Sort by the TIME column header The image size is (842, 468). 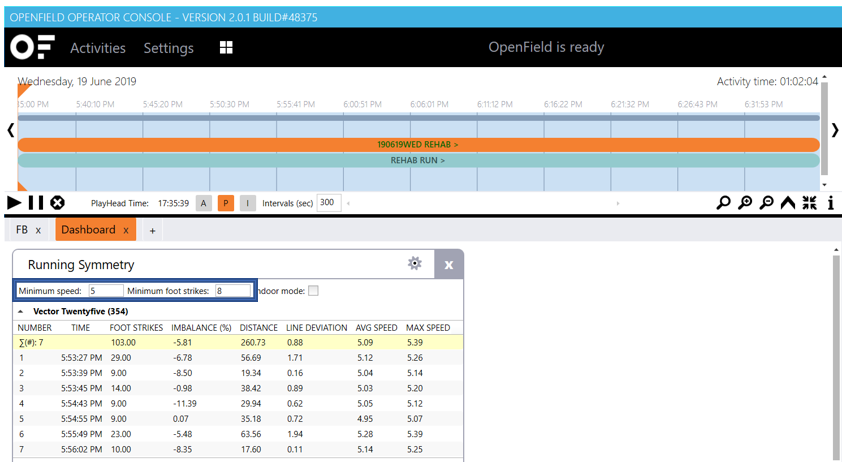81,327
